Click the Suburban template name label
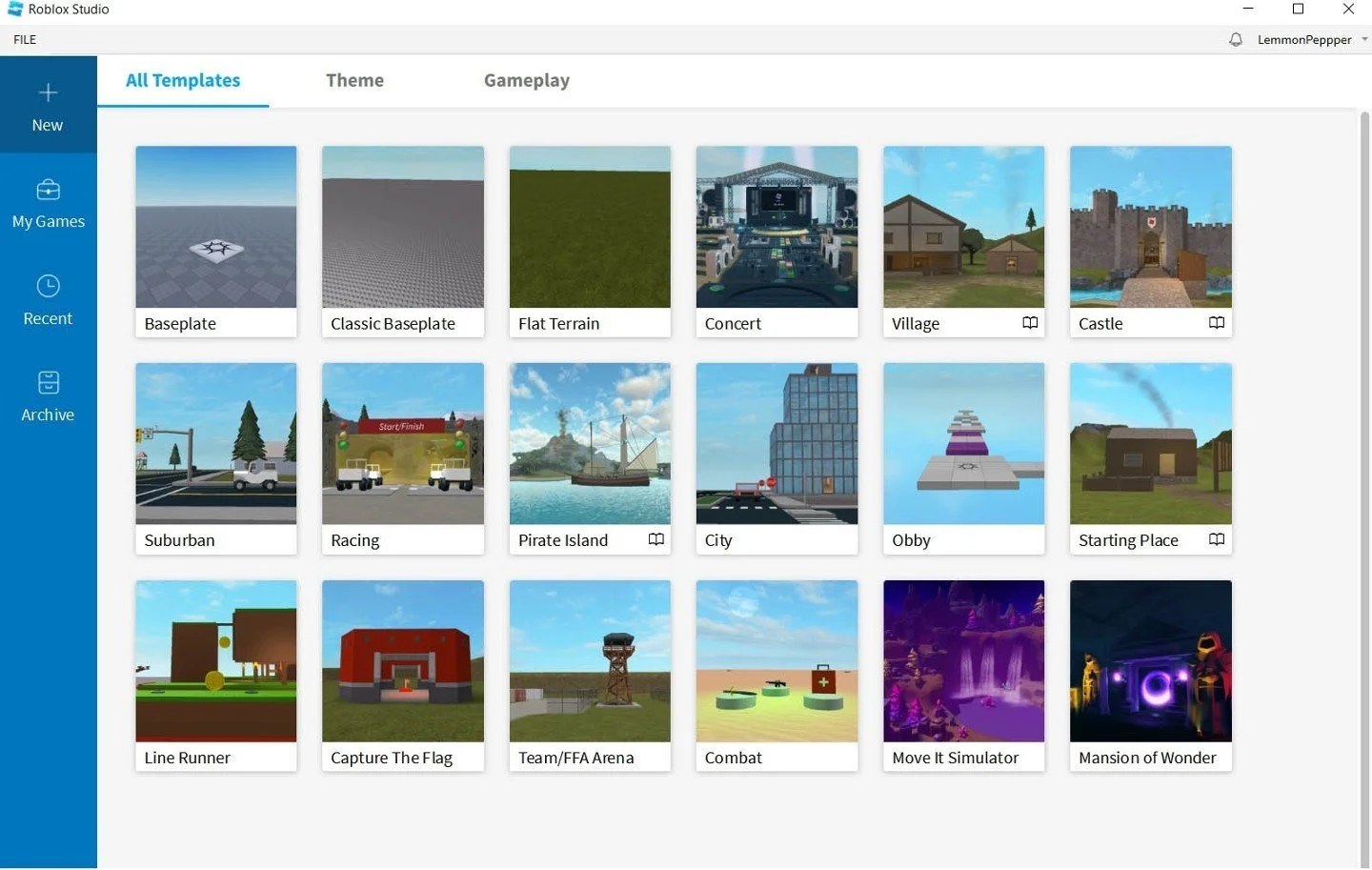 [x=179, y=540]
